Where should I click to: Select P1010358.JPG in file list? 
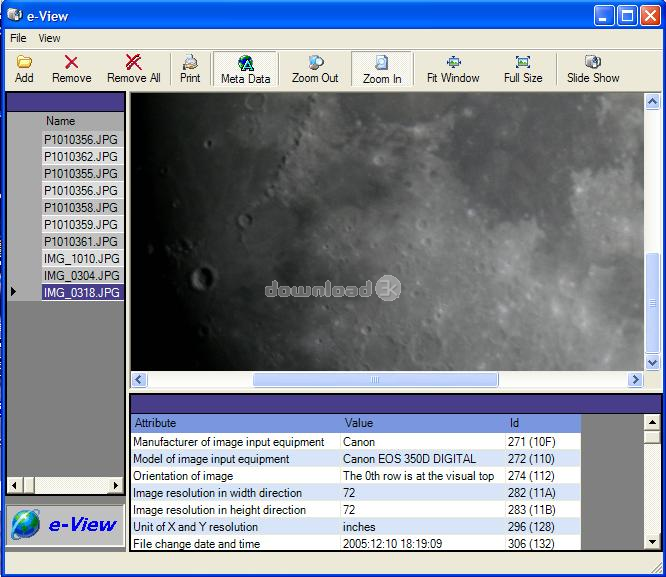[x=82, y=207]
